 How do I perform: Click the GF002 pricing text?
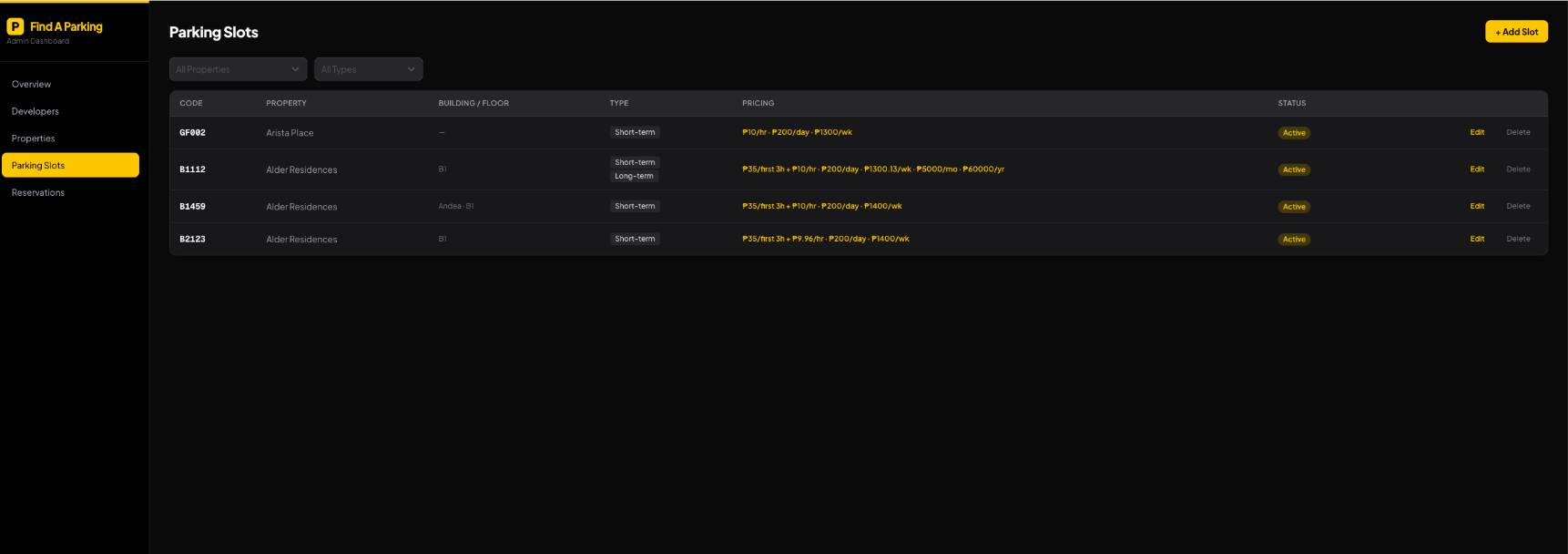[797, 132]
